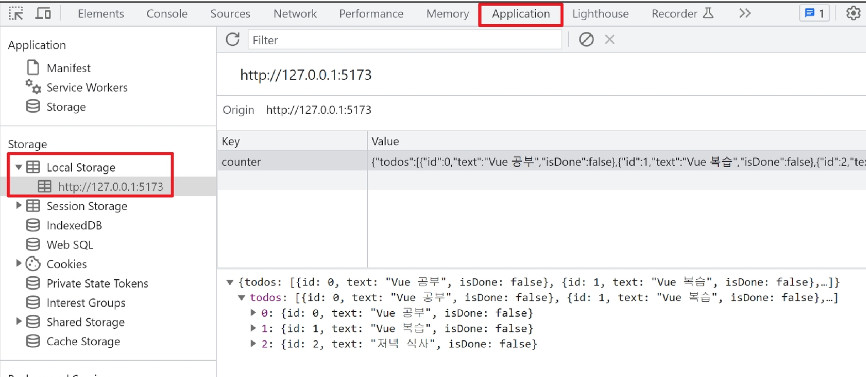Refresh storage with the reload icon
Image resolution: width=866 pixels, height=377 pixels.
click(233, 39)
